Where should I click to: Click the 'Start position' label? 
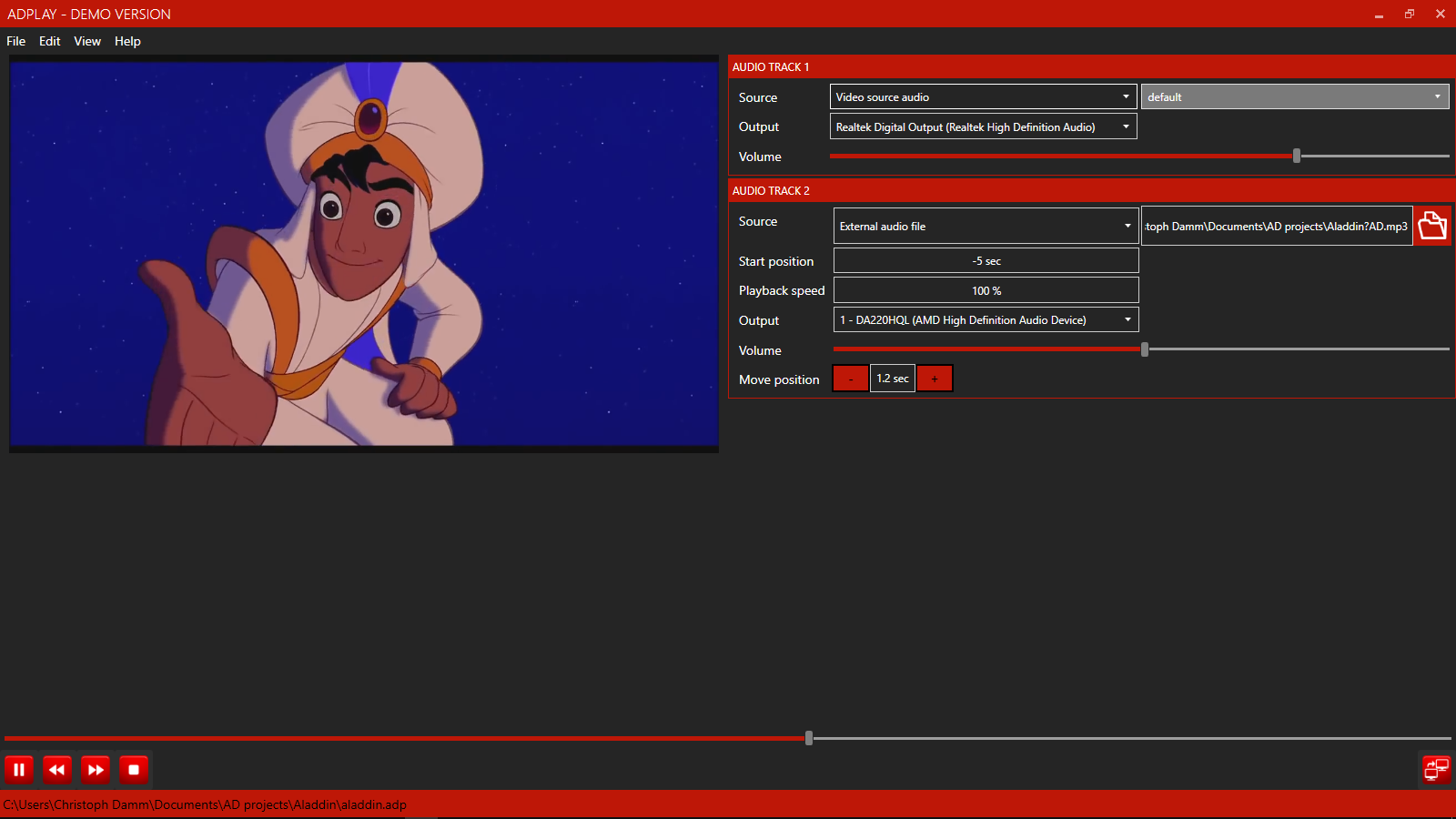[776, 261]
